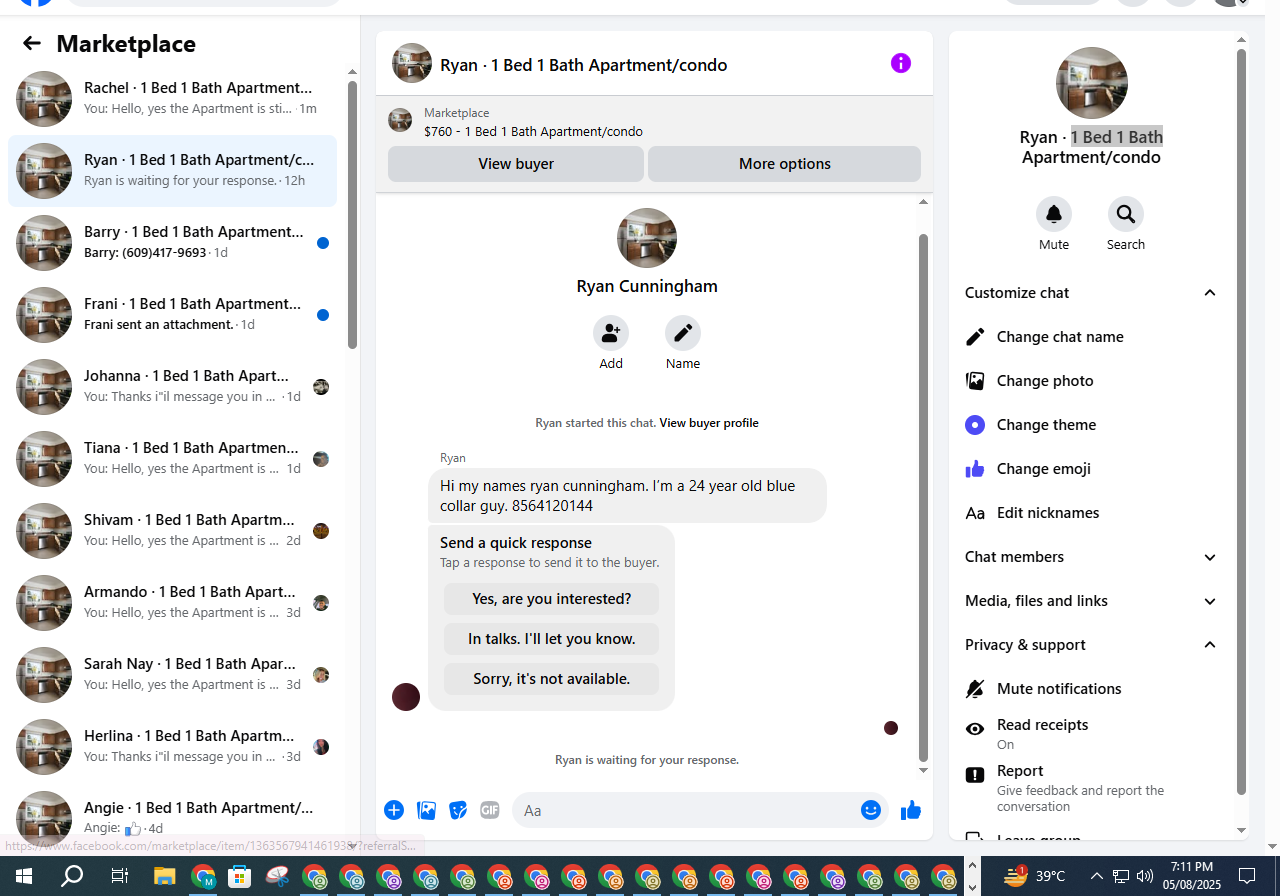Viewport: 1280px width, 896px height.
Task: Open Armando's conversation
Action: pos(172,603)
